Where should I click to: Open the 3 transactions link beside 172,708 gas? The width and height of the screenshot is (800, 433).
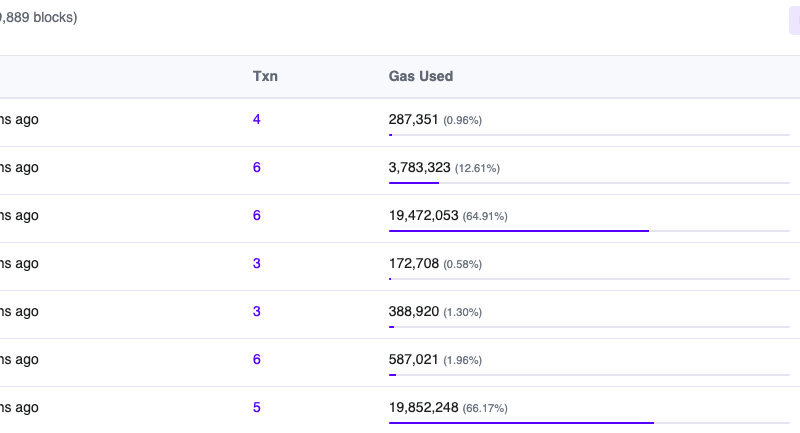coord(257,263)
